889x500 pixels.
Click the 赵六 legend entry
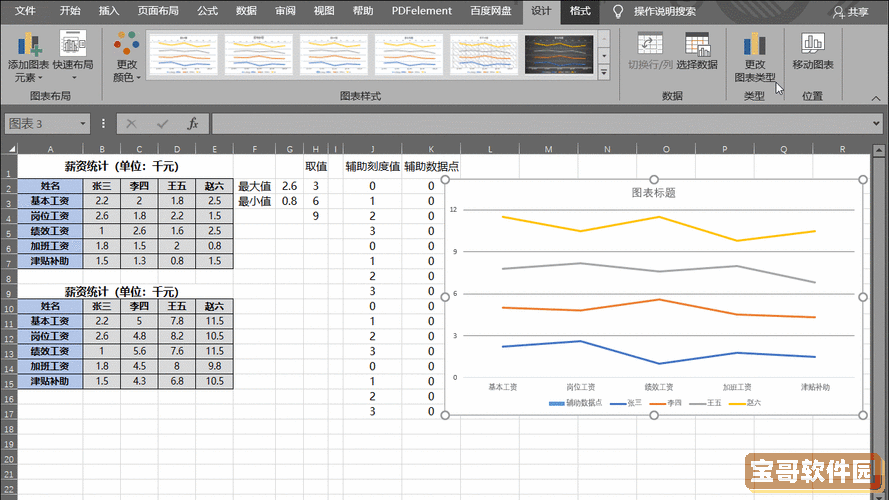click(745, 403)
